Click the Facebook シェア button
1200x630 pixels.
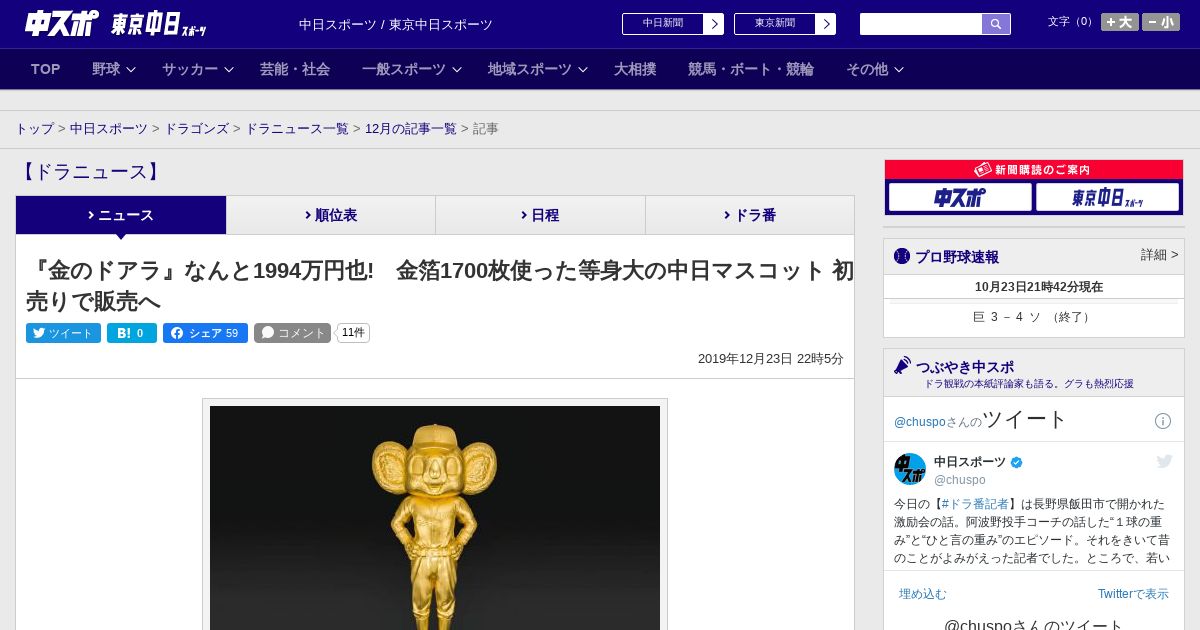tap(205, 333)
